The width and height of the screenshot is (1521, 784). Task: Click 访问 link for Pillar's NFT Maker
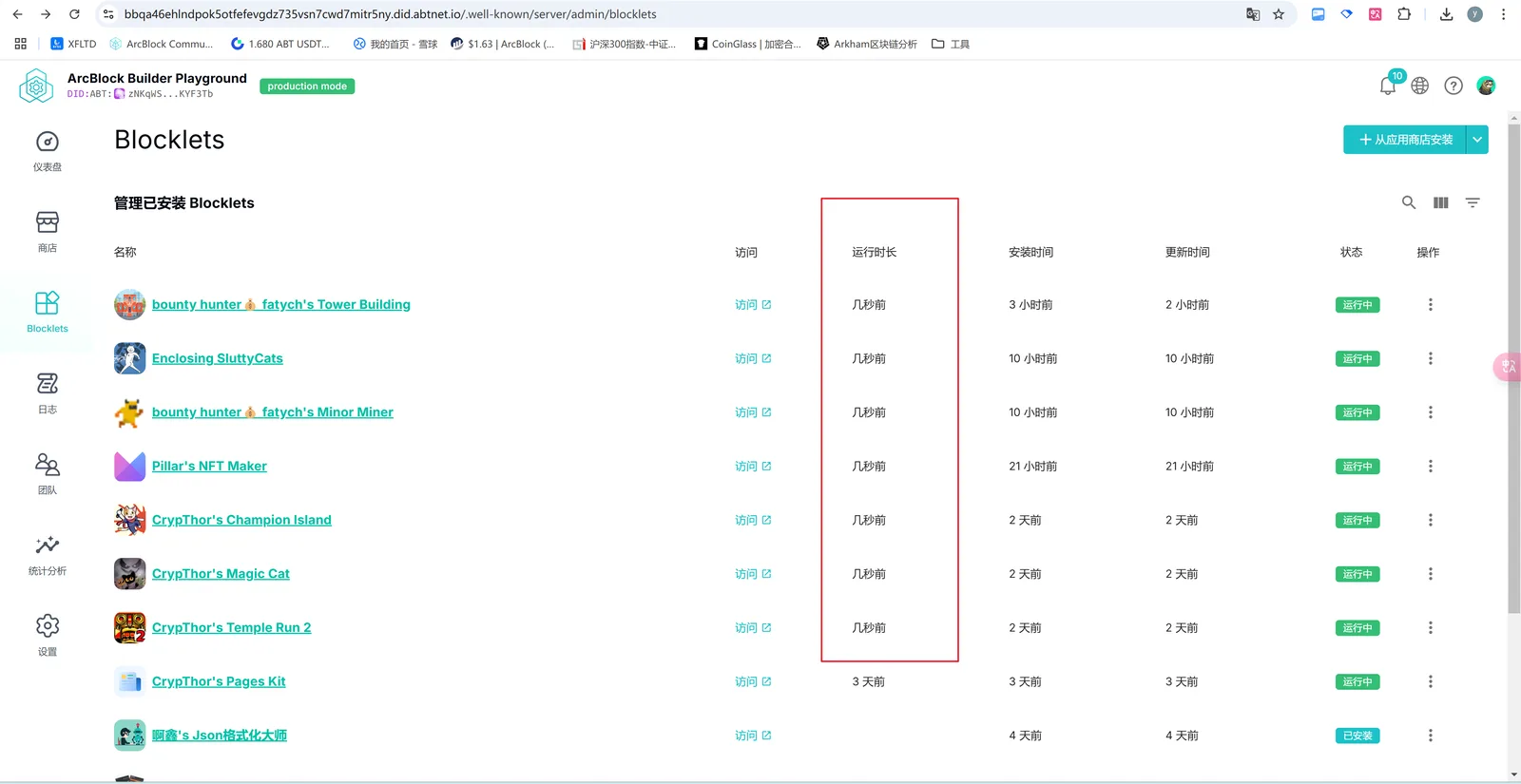tap(753, 467)
